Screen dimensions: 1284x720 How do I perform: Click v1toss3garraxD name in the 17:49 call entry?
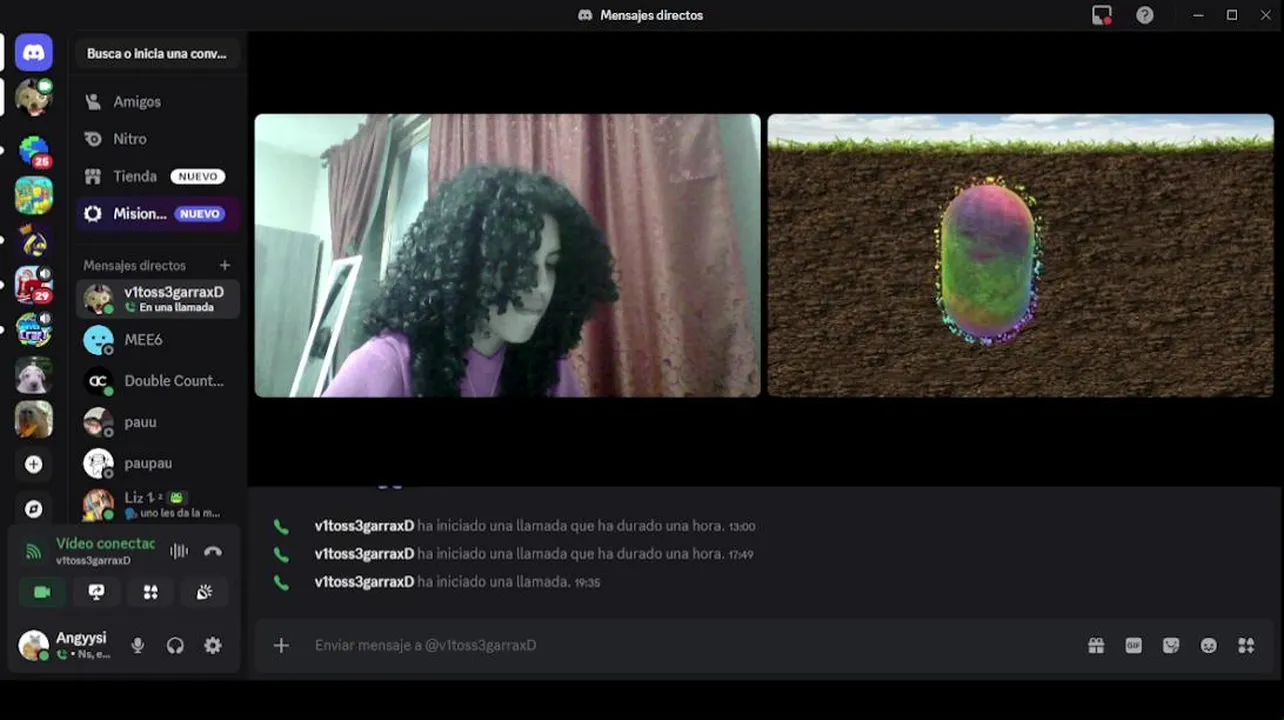click(x=364, y=554)
